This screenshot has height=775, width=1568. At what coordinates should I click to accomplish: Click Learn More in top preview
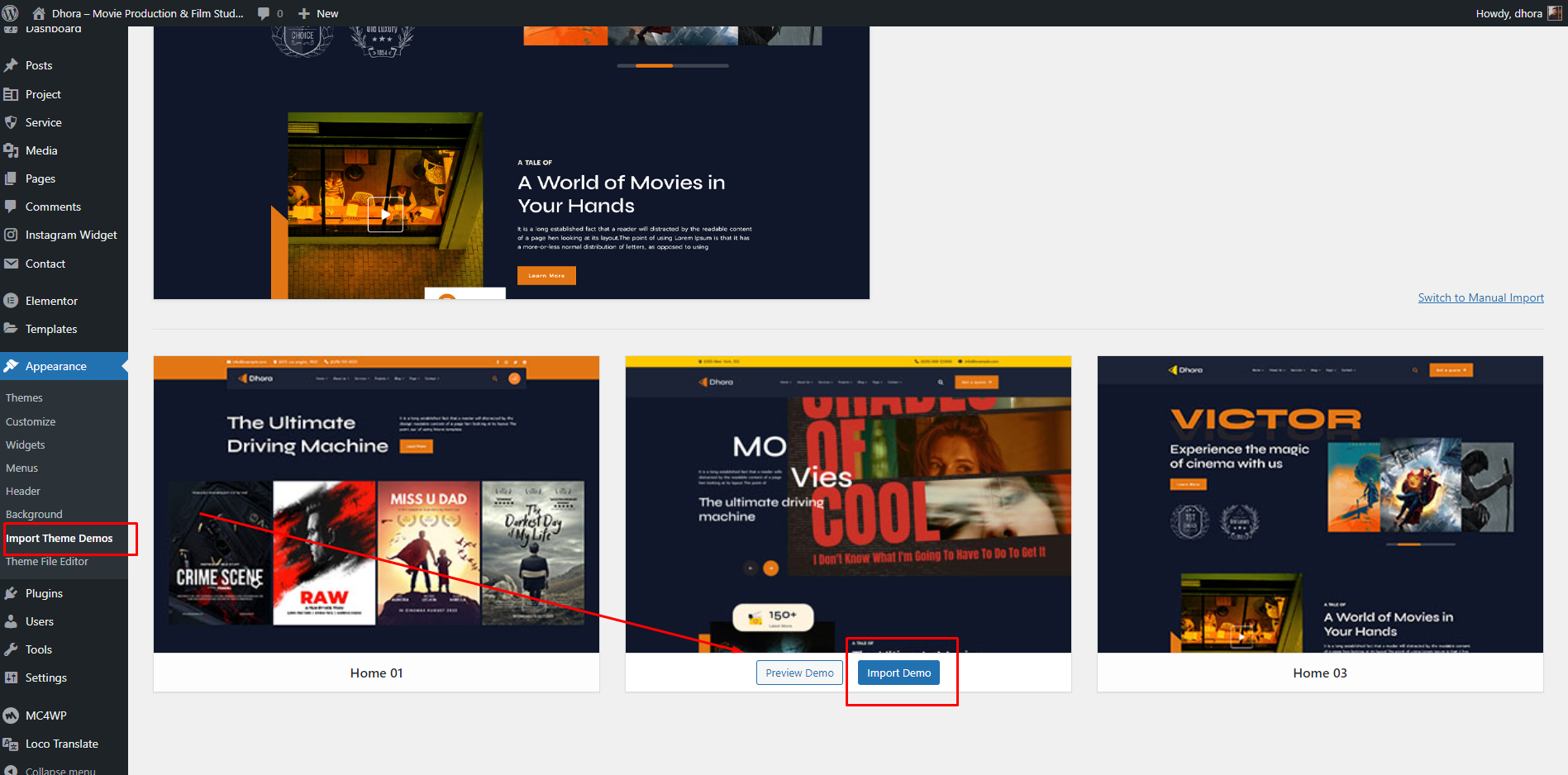pyautogui.click(x=546, y=275)
